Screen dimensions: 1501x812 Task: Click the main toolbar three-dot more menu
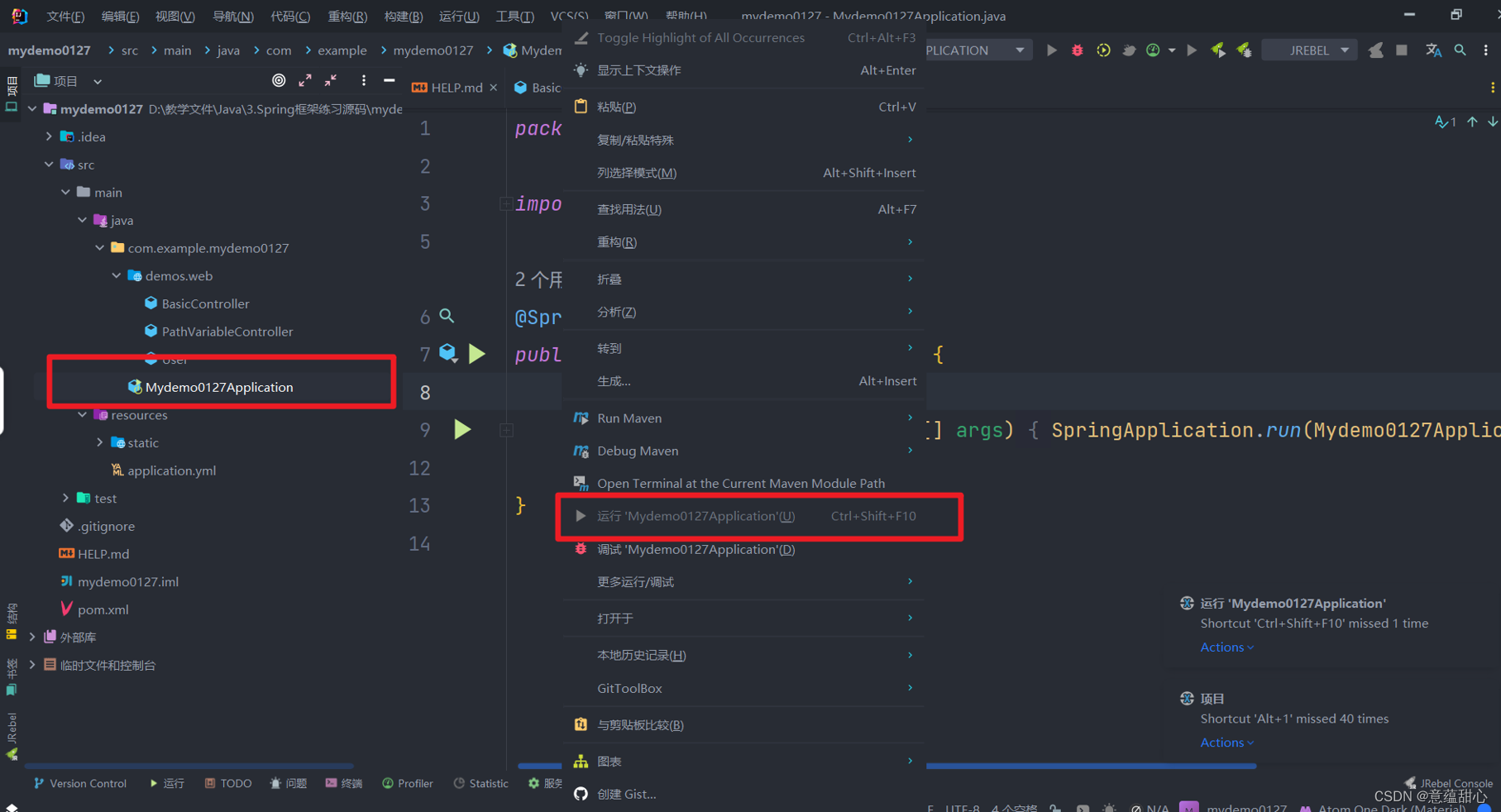coord(1486,50)
